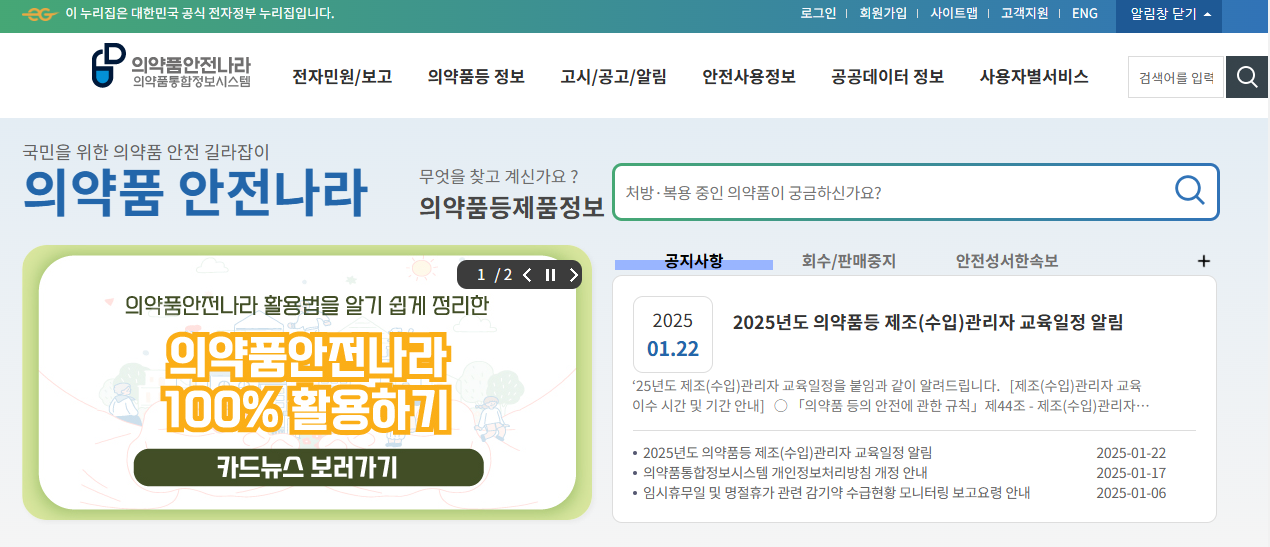Open the 의약품등 정보 menu
This screenshot has height=547, width=1270.
(476, 77)
